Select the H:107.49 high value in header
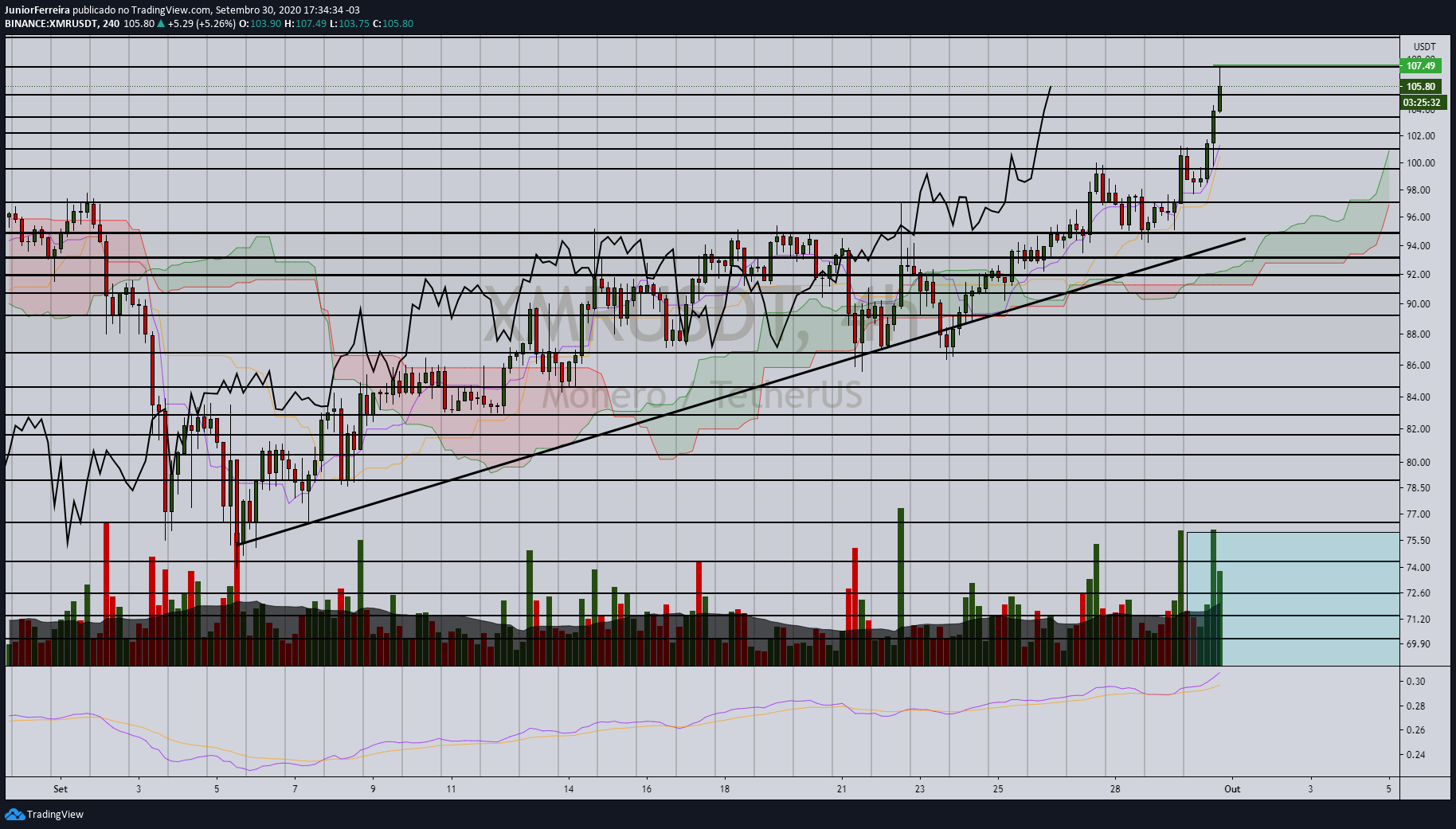Viewport: 1456px width, 829px height. [x=305, y=24]
